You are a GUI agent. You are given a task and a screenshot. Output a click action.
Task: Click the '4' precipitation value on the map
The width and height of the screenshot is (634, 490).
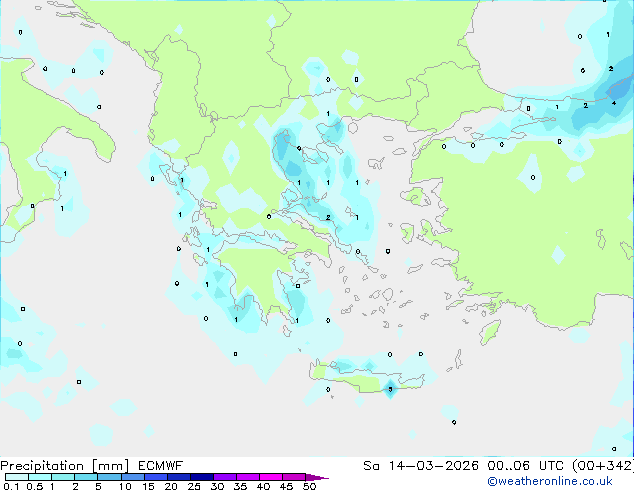tap(614, 103)
